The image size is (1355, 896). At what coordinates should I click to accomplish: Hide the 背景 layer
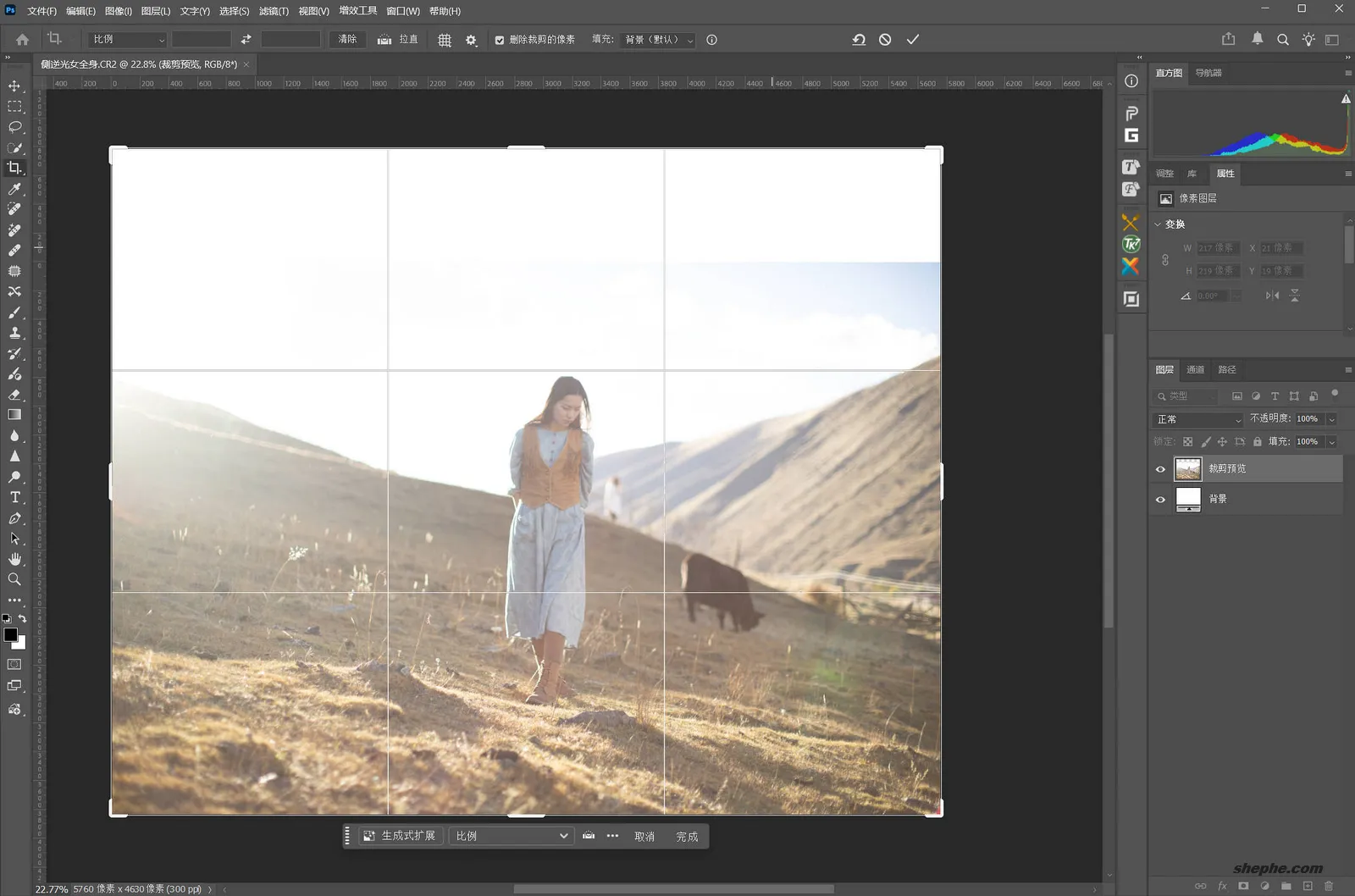(x=1160, y=499)
